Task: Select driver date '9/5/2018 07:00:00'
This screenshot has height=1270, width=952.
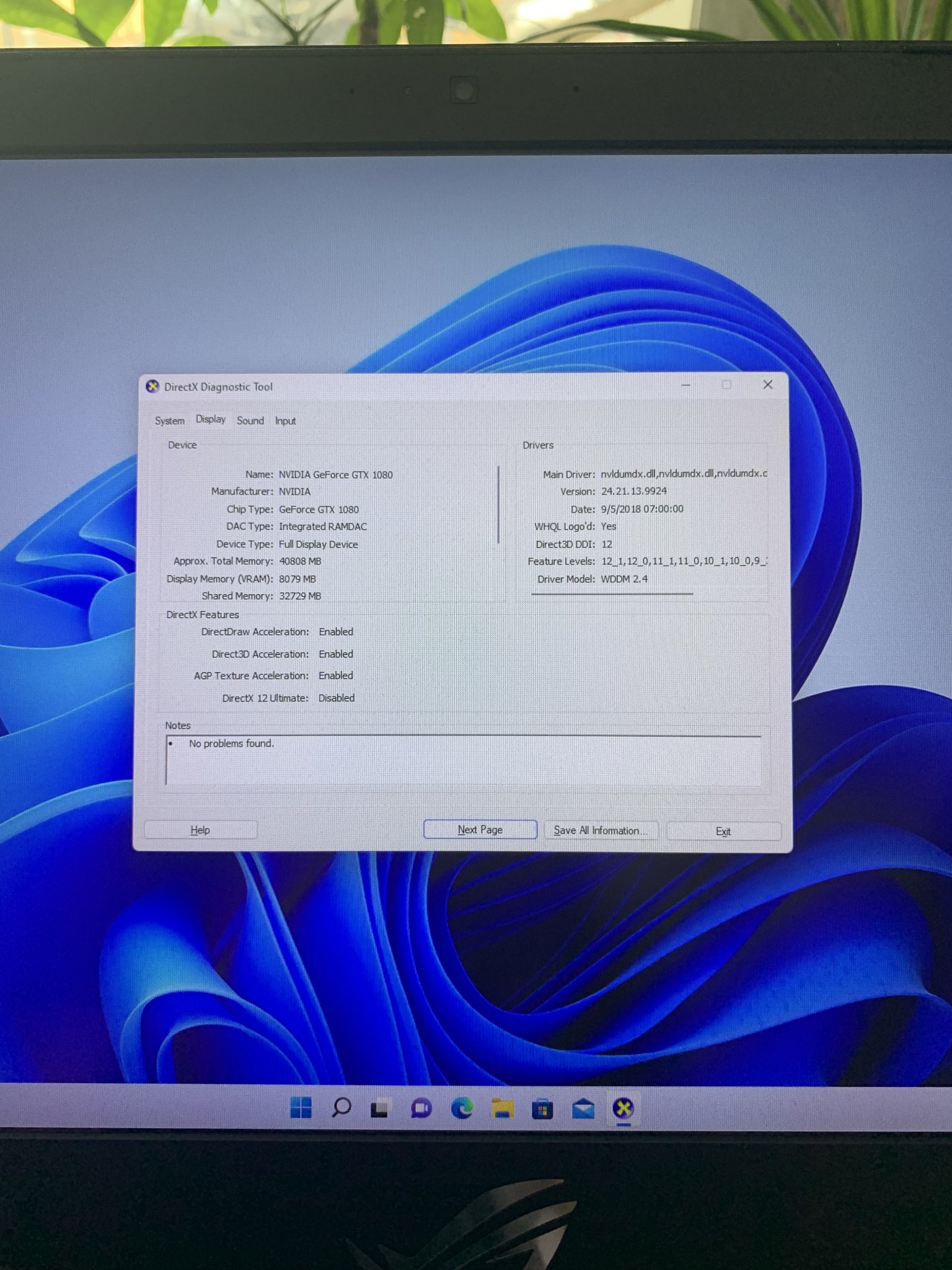Action: [642, 509]
